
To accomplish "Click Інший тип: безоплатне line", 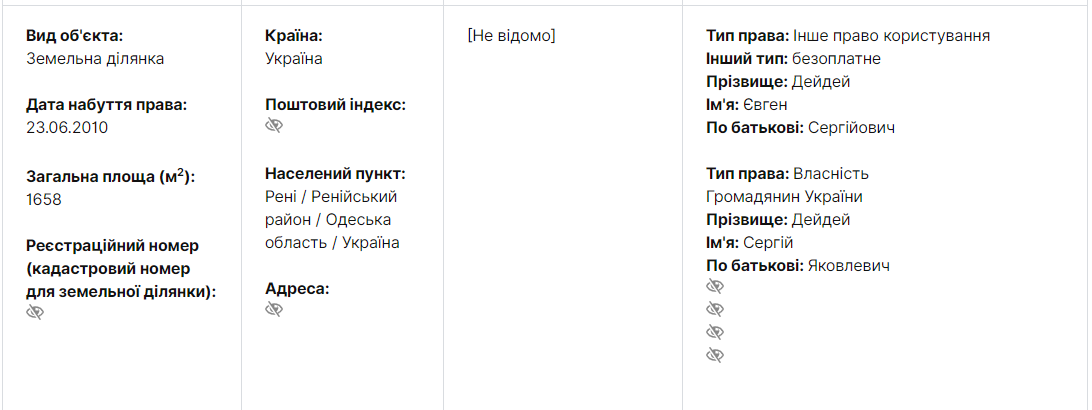I will 793,59.
